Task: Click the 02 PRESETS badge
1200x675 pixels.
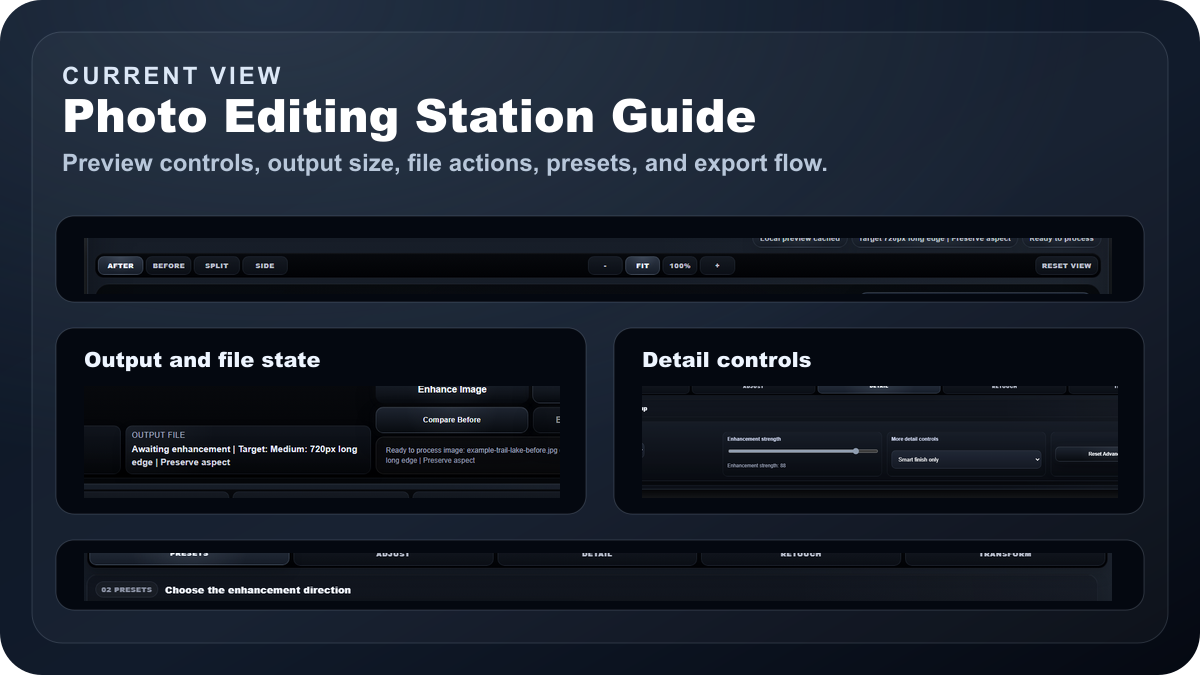Action: pos(127,590)
